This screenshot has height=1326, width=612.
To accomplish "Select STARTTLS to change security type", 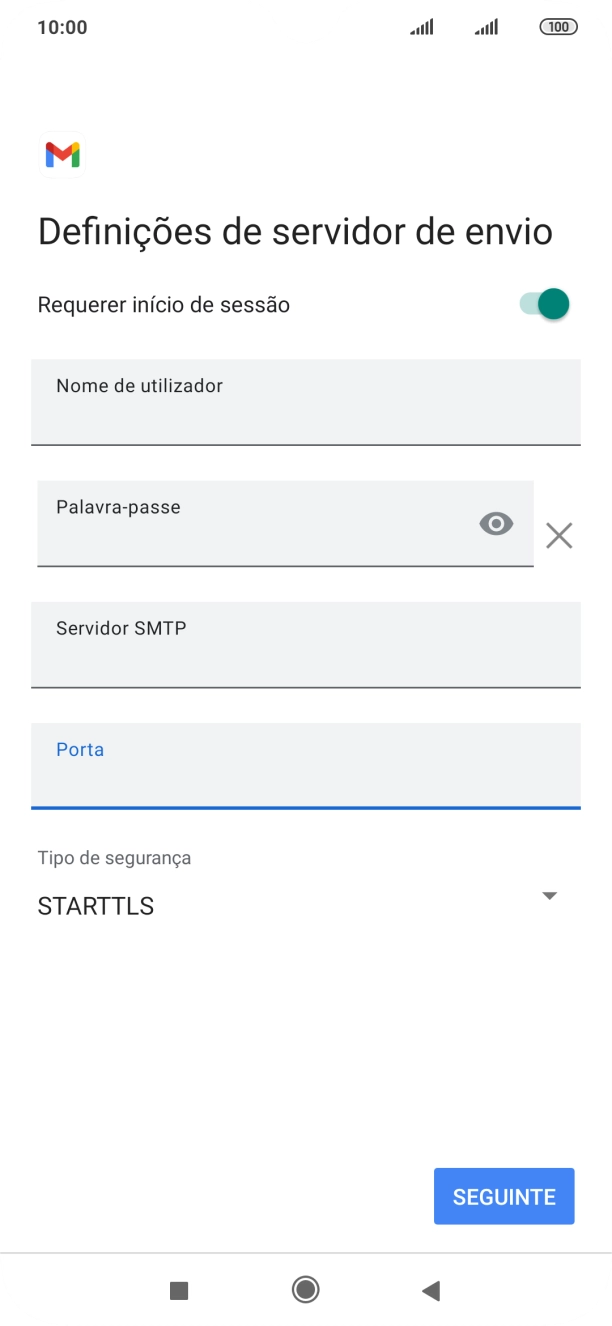I will [x=95, y=906].
